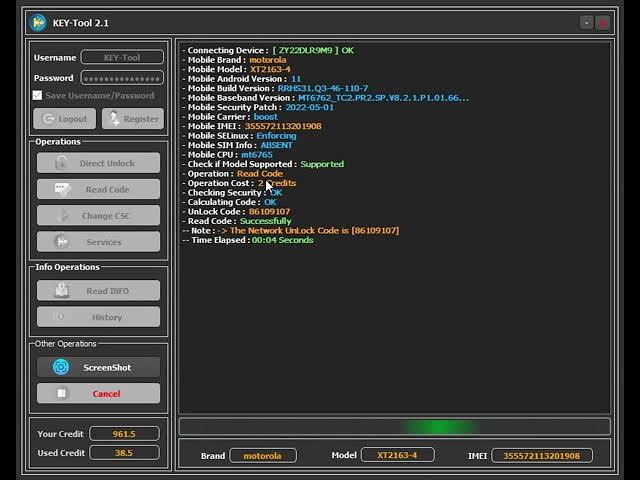Click build version RRHS31.Q3-46-110-7
640x480 pixels.
(323, 88)
